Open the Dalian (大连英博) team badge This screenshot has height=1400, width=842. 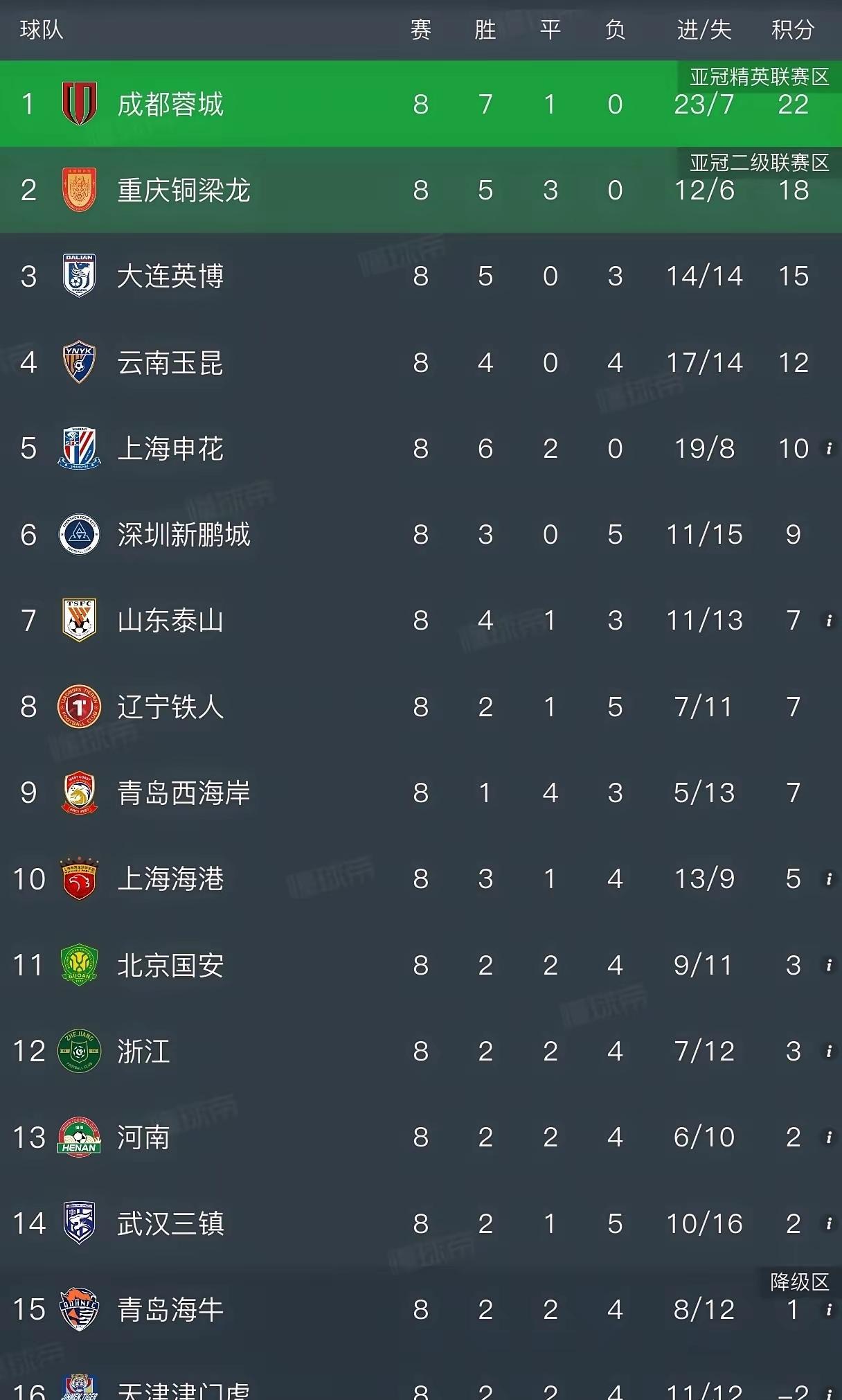[x=79, y=276]
